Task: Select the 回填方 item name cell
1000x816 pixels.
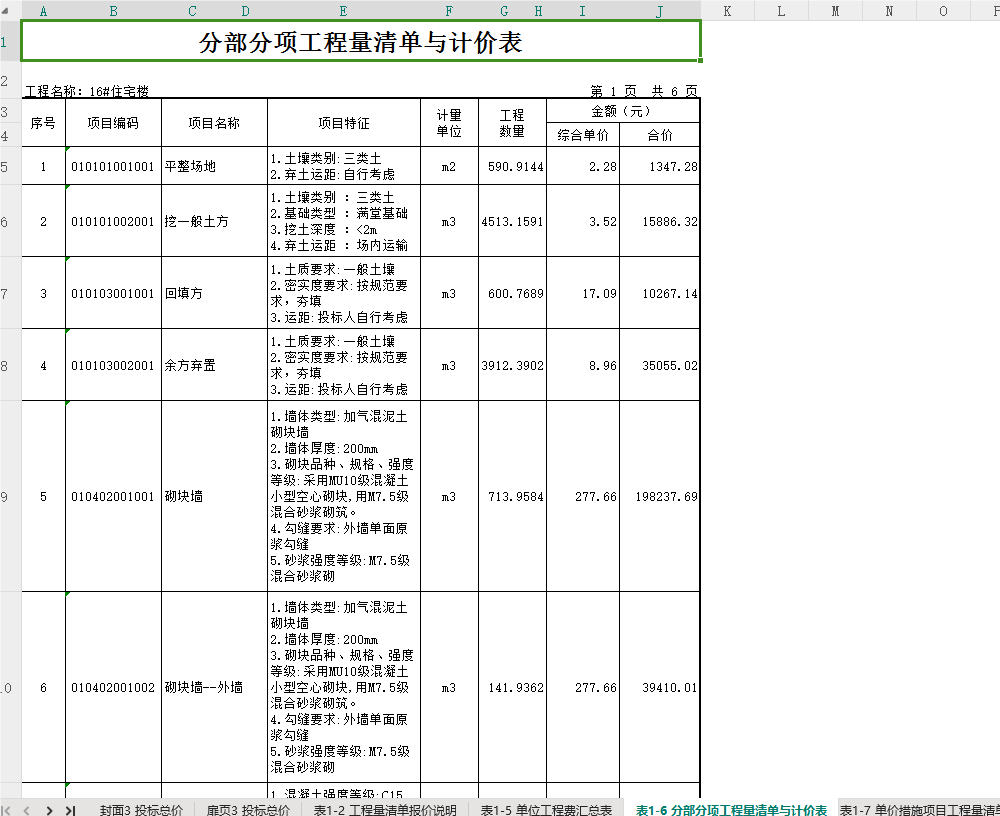Action: 214,293
